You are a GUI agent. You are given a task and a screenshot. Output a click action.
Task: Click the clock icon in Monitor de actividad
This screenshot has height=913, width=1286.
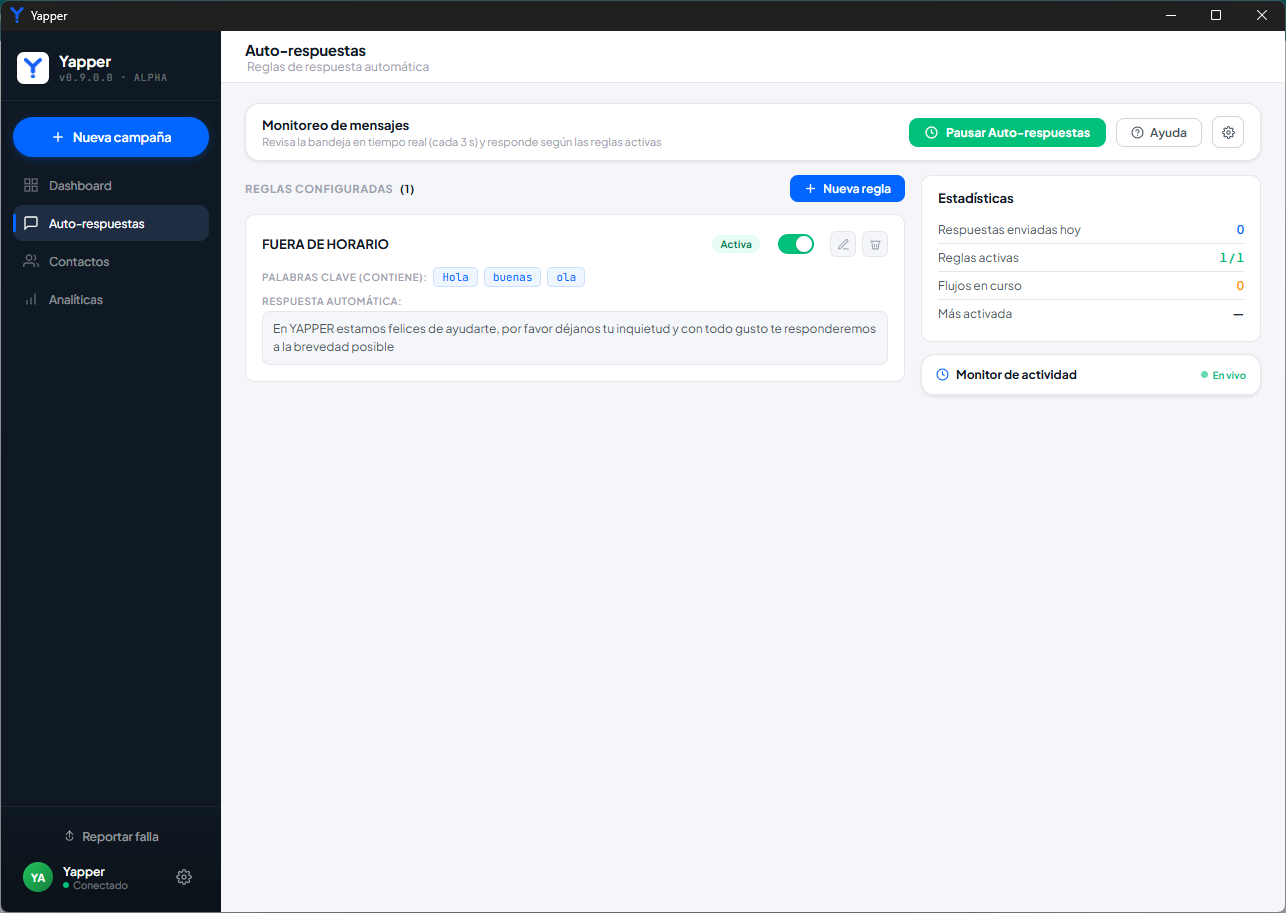(x=942, y=375)
